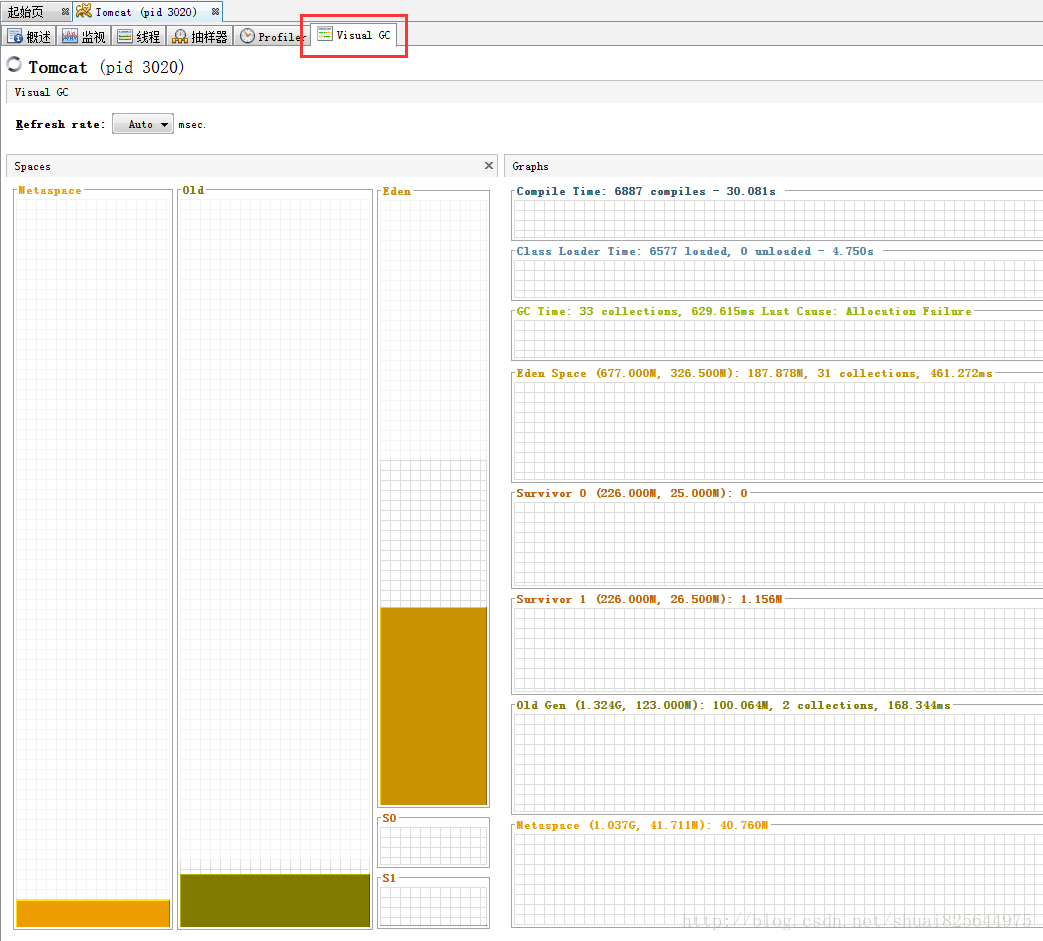Select the 抽样器 sampler tab
Screen dimensions: 1043x941
pos(200,37)
